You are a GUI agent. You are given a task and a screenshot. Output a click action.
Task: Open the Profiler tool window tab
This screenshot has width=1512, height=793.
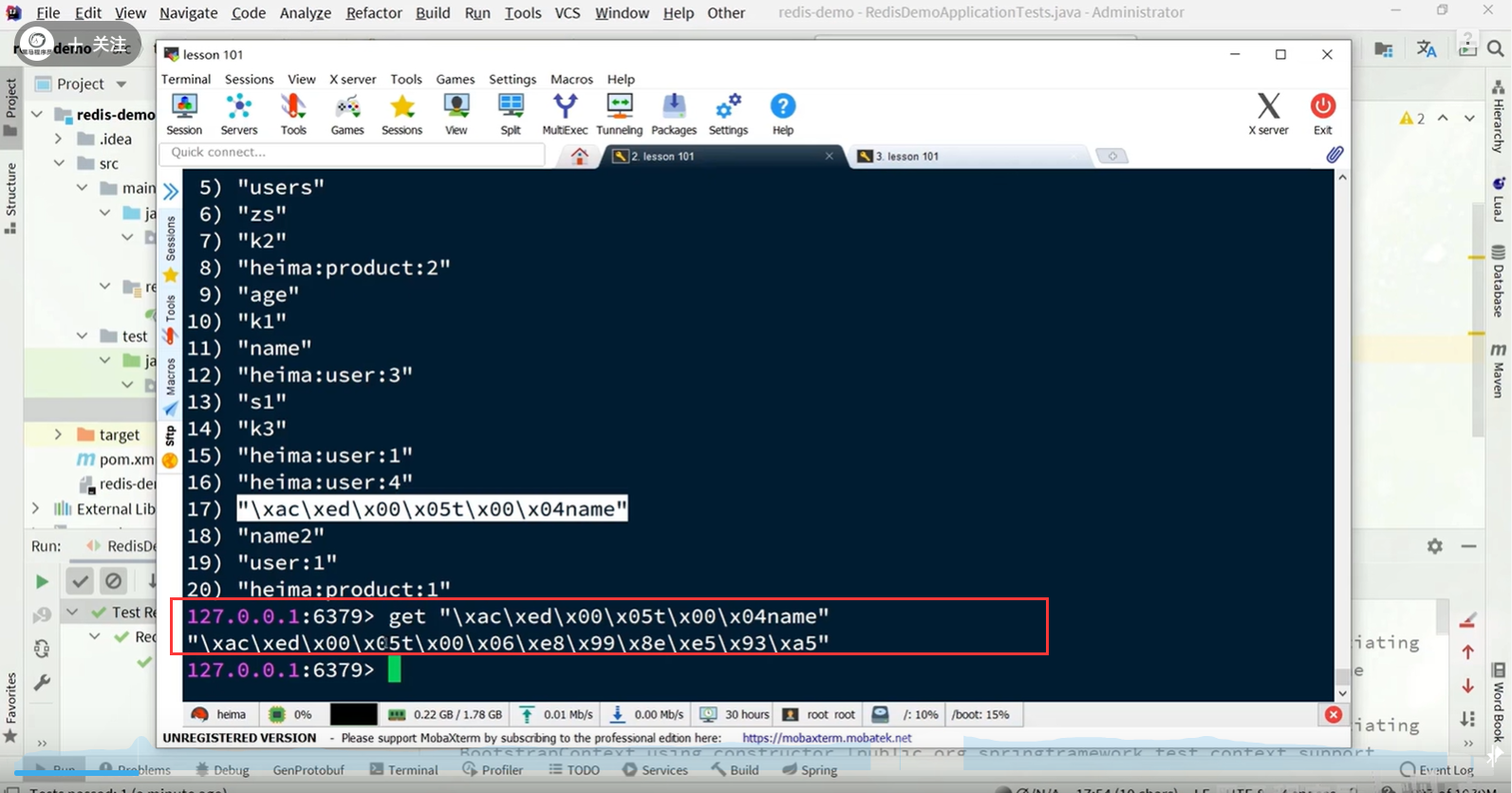493,770
